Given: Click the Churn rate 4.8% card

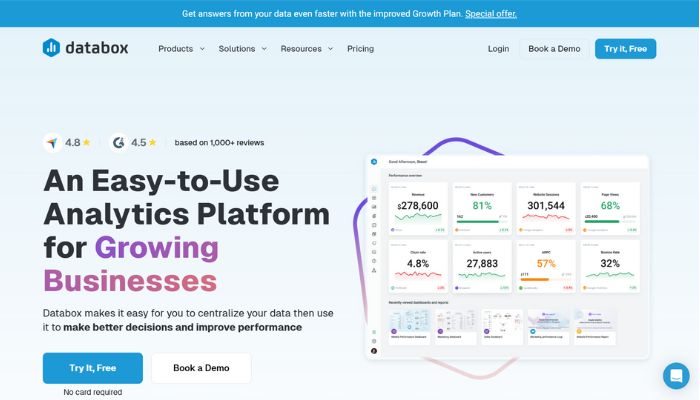Looking at the screenshot, I should coord(418,267).
